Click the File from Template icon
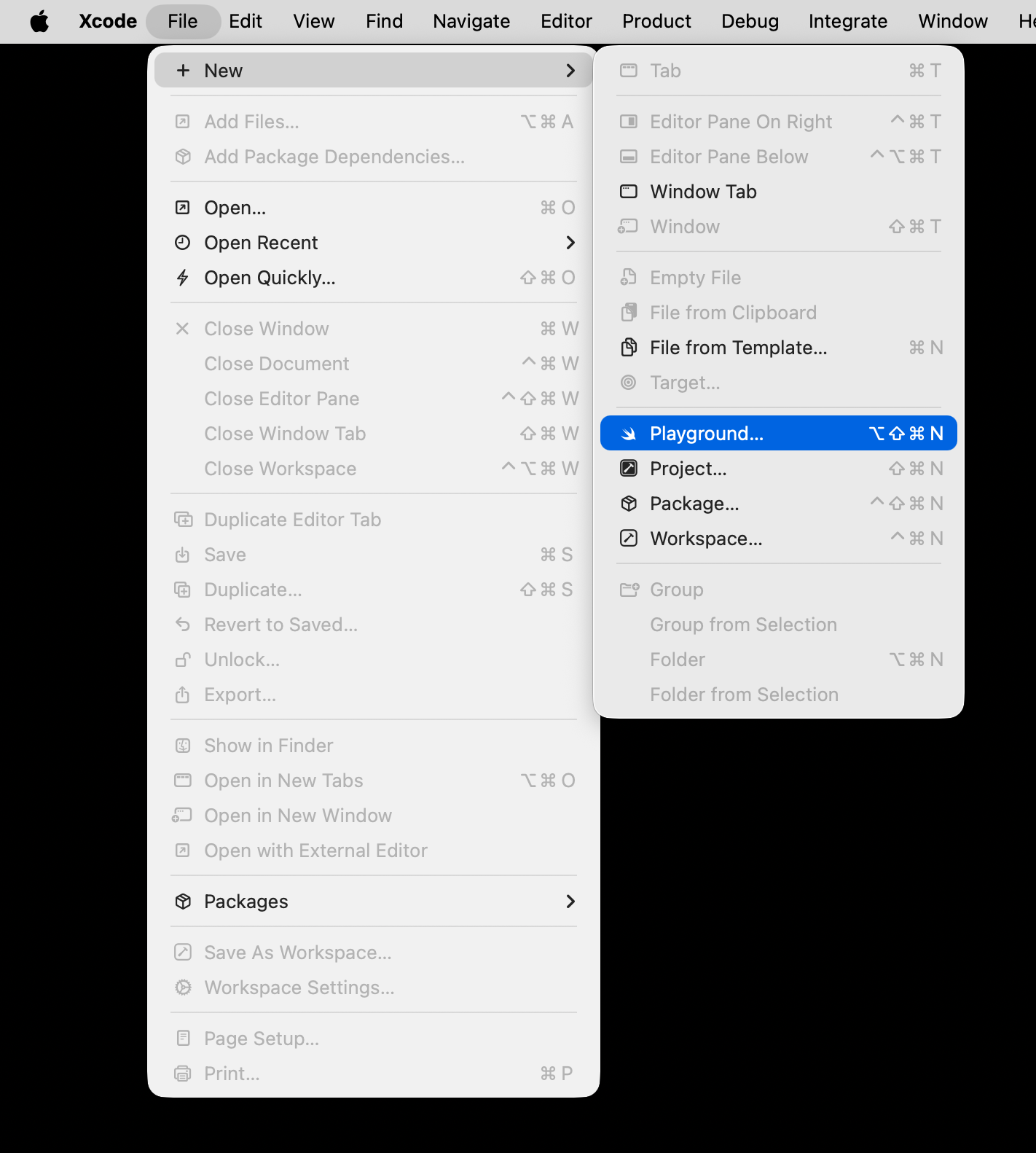Screen dimensions: 1036x1153 coord(628,348)
